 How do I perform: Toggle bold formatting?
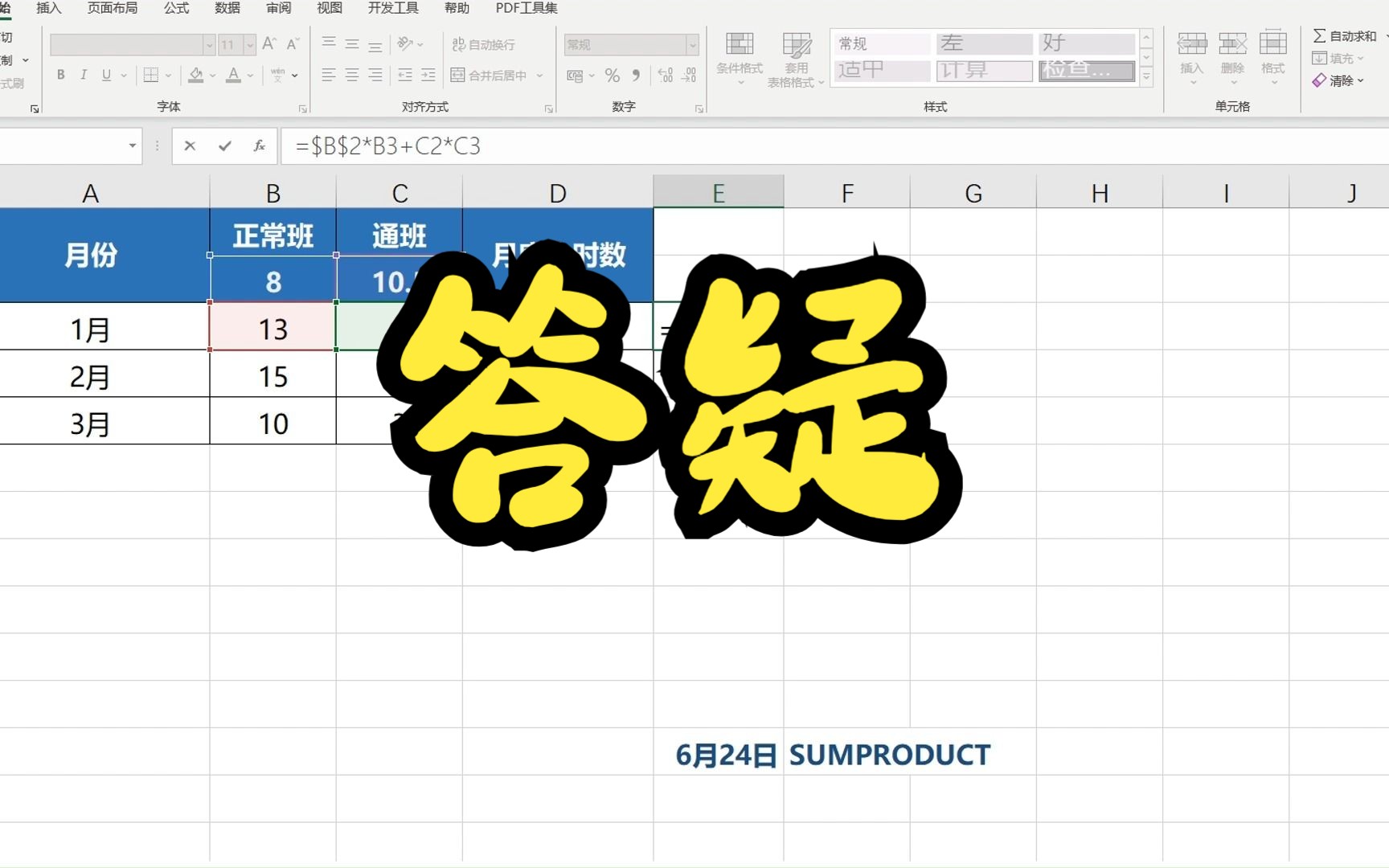tap(60, 75)
